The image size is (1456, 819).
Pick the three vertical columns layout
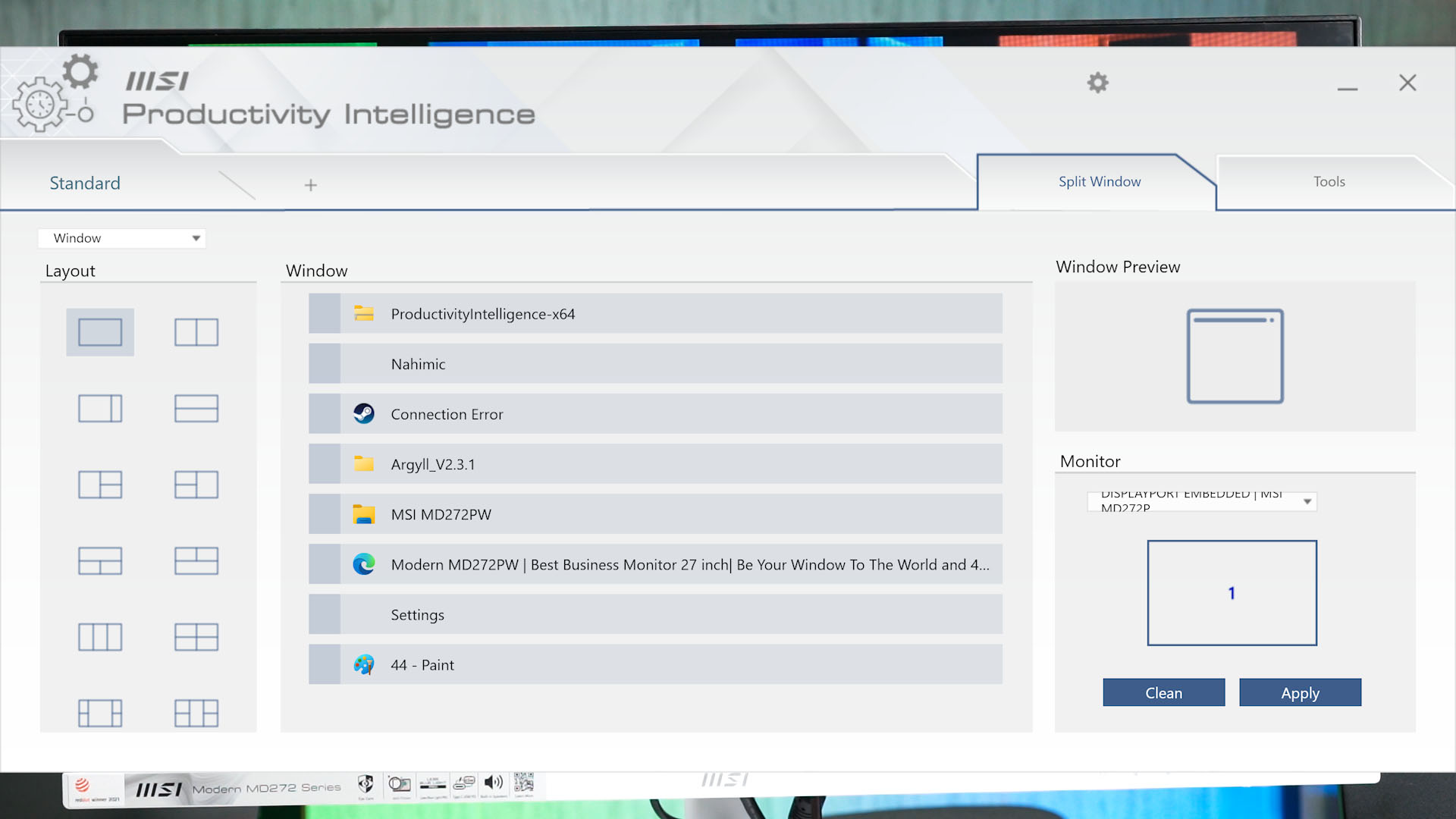point(100,637)
